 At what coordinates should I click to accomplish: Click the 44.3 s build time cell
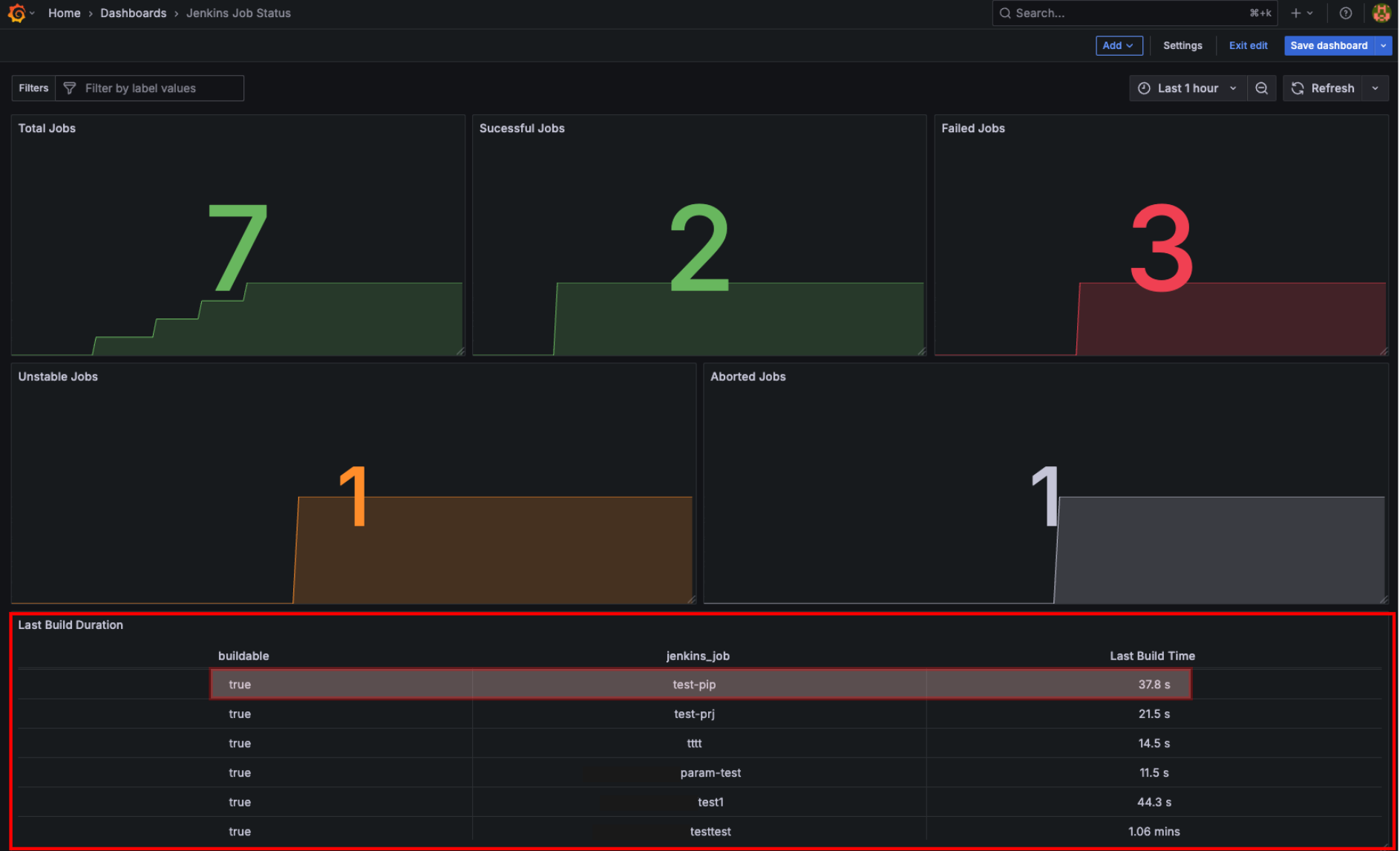(x=1154, y=802)
